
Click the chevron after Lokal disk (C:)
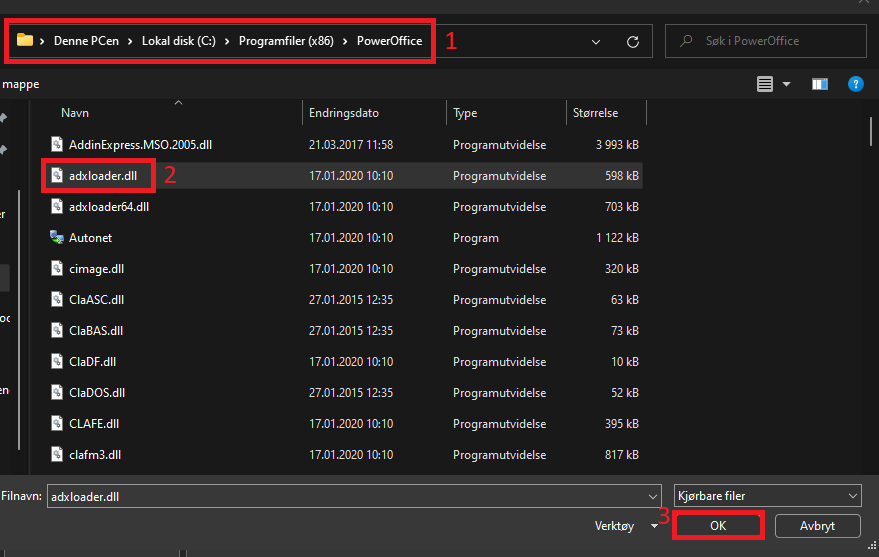click(x=227, y=41)
